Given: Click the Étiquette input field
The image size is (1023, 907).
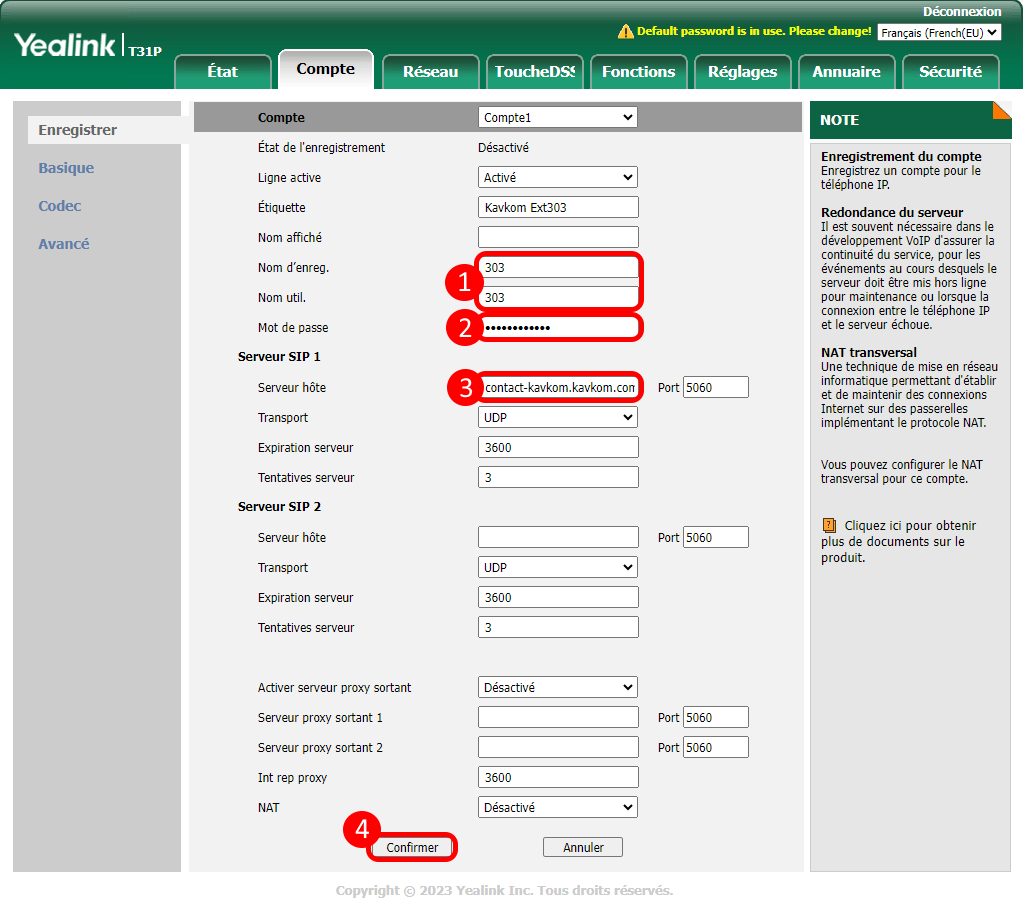Looking at the screenshot, I should coord(558,208).
